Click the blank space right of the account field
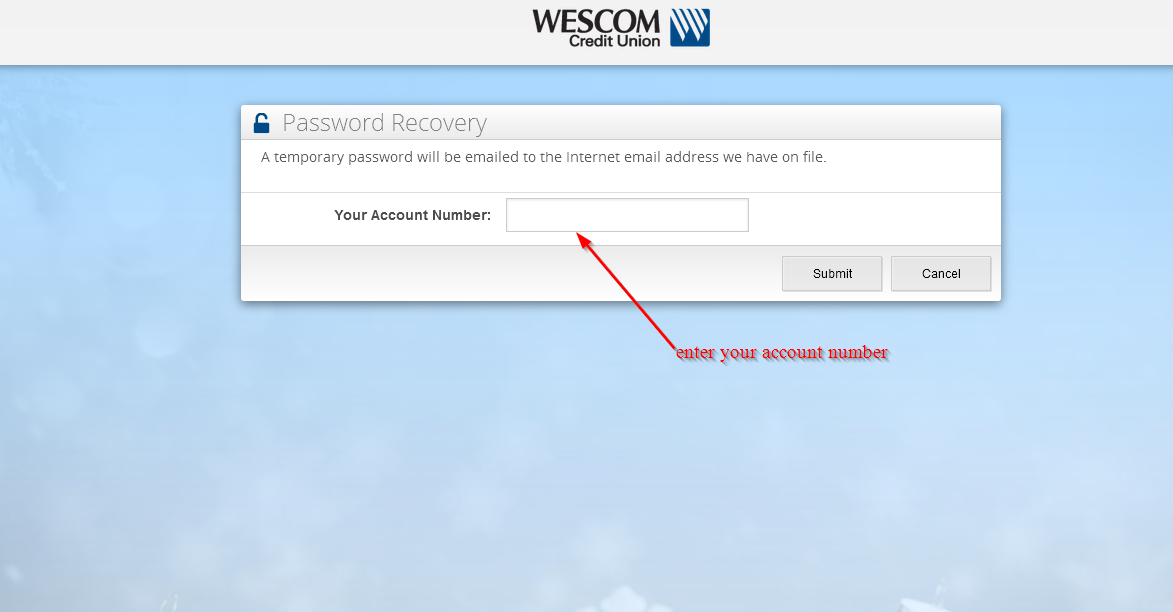The image size is (1173, 612). [874, 215]
